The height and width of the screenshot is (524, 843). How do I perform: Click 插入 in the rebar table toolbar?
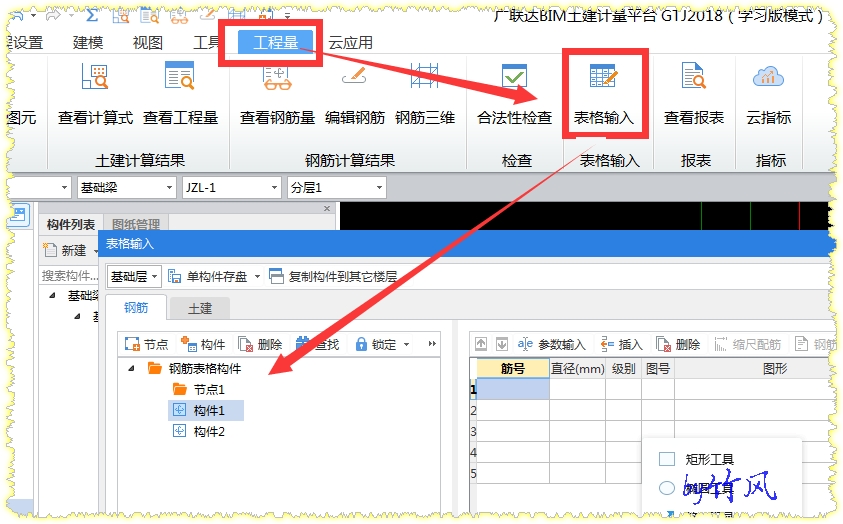point(622,344)
